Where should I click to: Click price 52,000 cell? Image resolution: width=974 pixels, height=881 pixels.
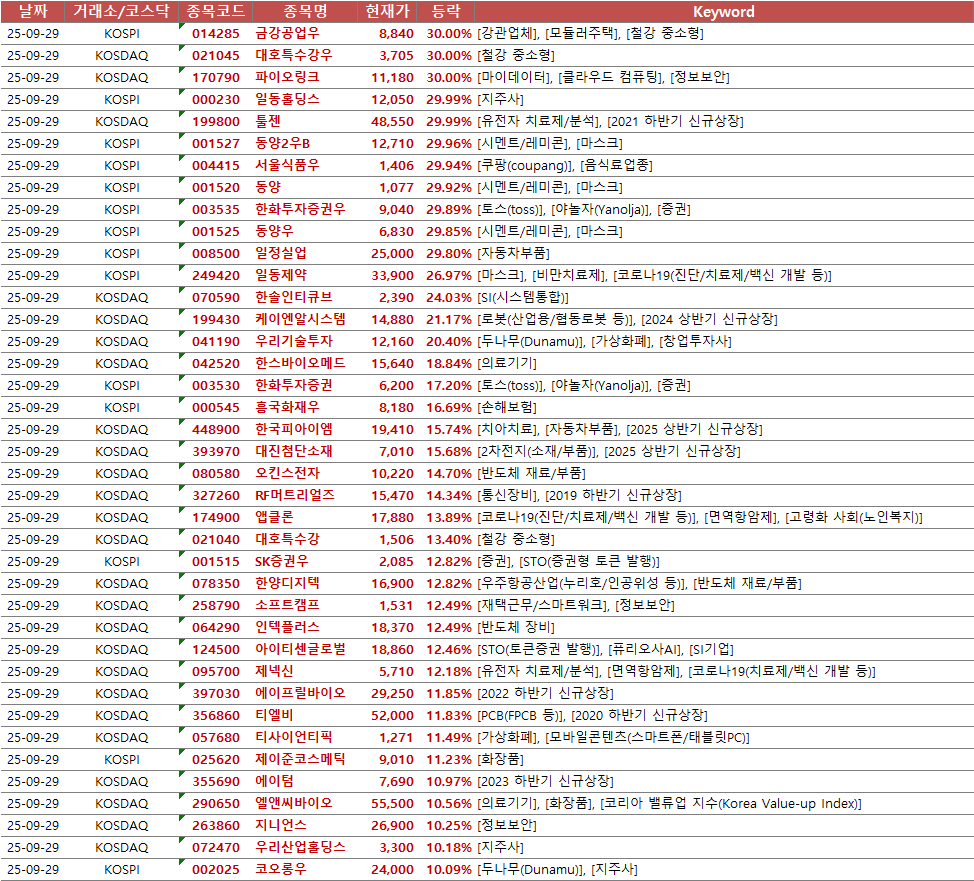(392, 716)
